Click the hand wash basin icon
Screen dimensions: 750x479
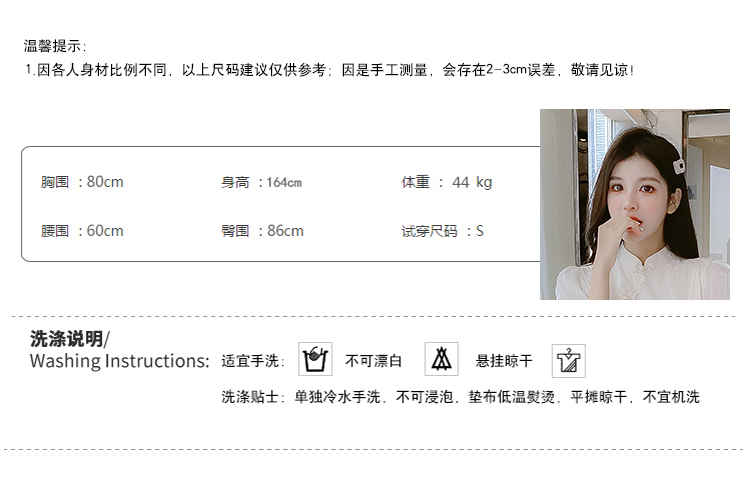tap(315, 359)
